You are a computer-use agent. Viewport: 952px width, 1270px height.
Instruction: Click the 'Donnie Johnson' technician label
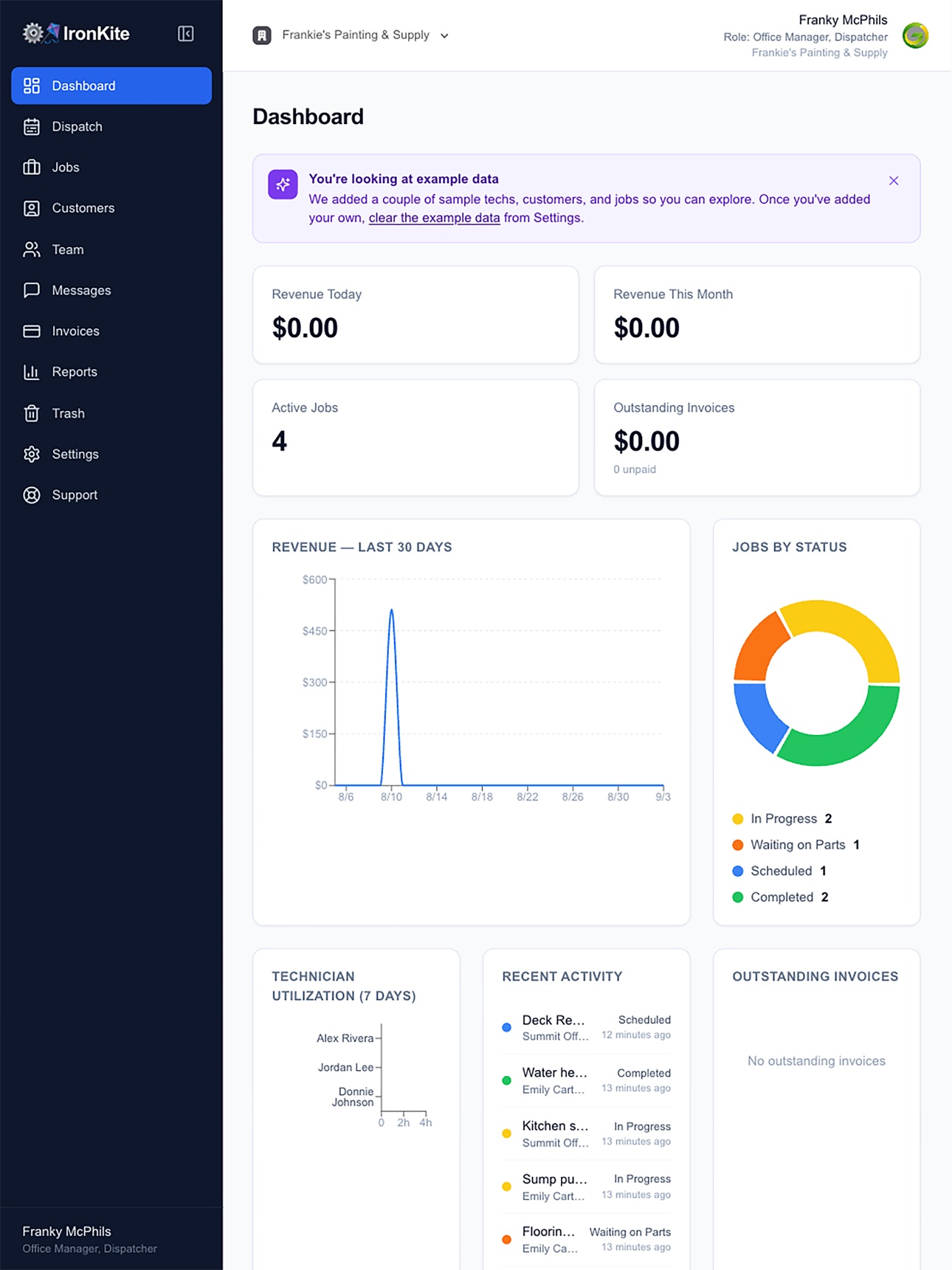point(353,1097)
